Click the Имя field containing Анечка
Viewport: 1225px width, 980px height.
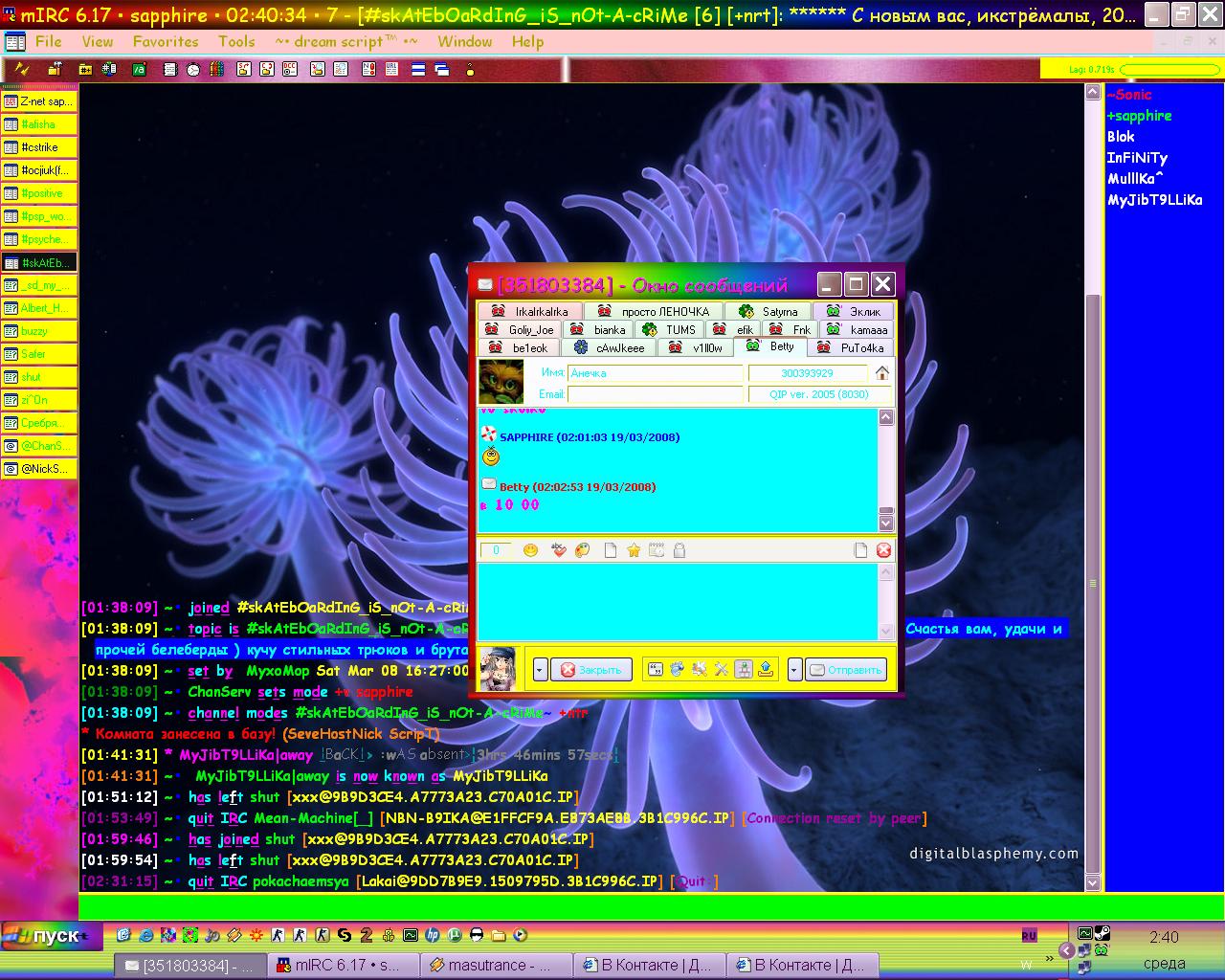pyautogui.click(x=655, y=373)
